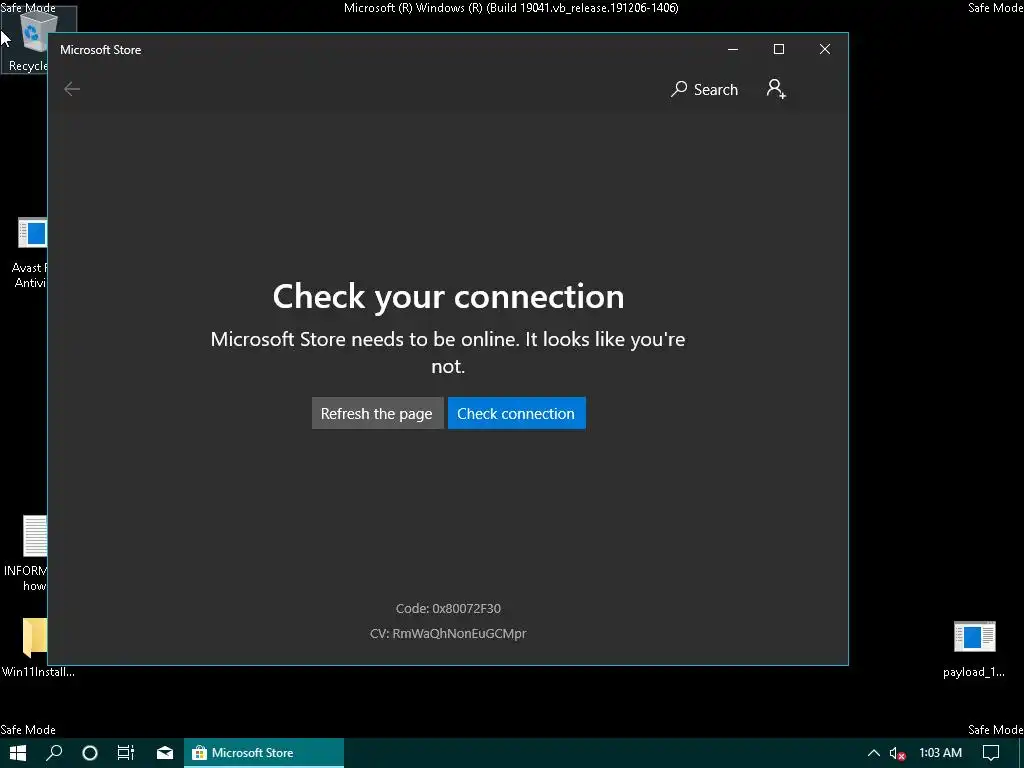This screenshot has width=1024, height=768.
Task: Minimize the Microsoft Store window
Action: pyautogui.click(x=733, y=50)
